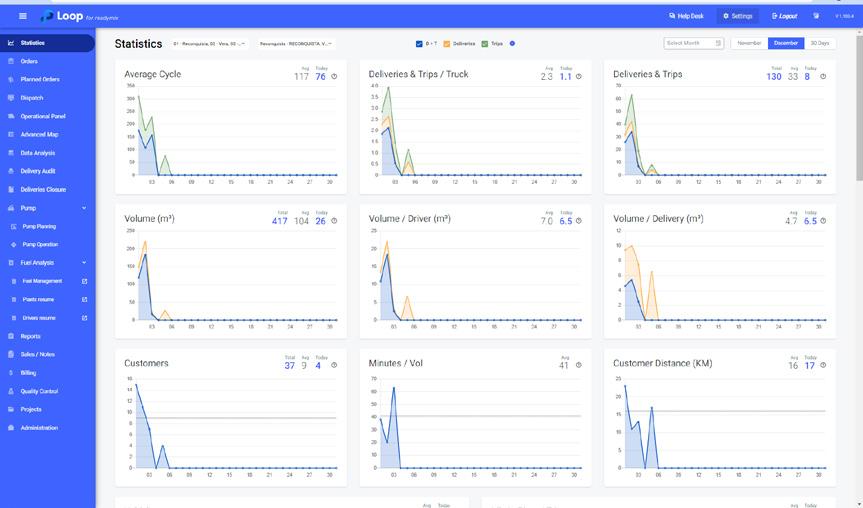Screen dimensions: 863x508
Task: Open the Reconquista region dropdown
Action: pos(296,43)
